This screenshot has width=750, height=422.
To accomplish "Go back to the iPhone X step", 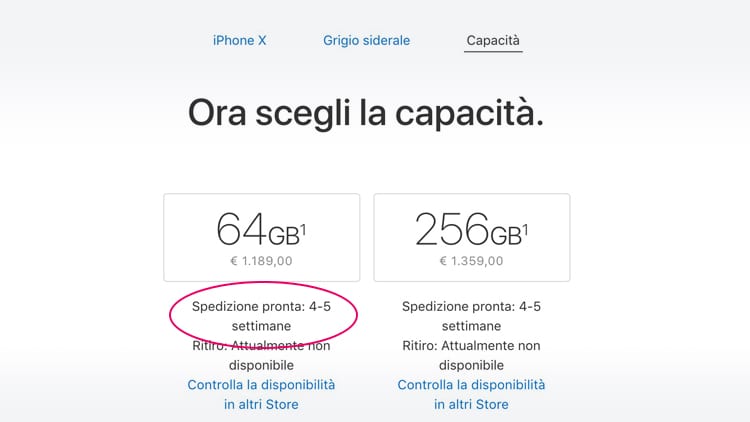I will [x=239, y=41].
